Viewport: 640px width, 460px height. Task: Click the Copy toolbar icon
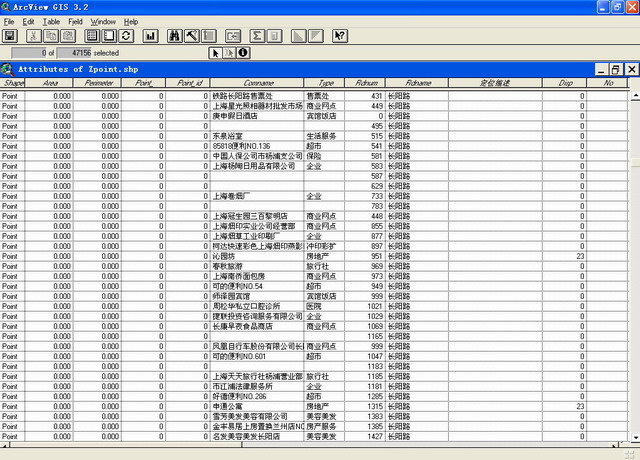tap(51, 36)
